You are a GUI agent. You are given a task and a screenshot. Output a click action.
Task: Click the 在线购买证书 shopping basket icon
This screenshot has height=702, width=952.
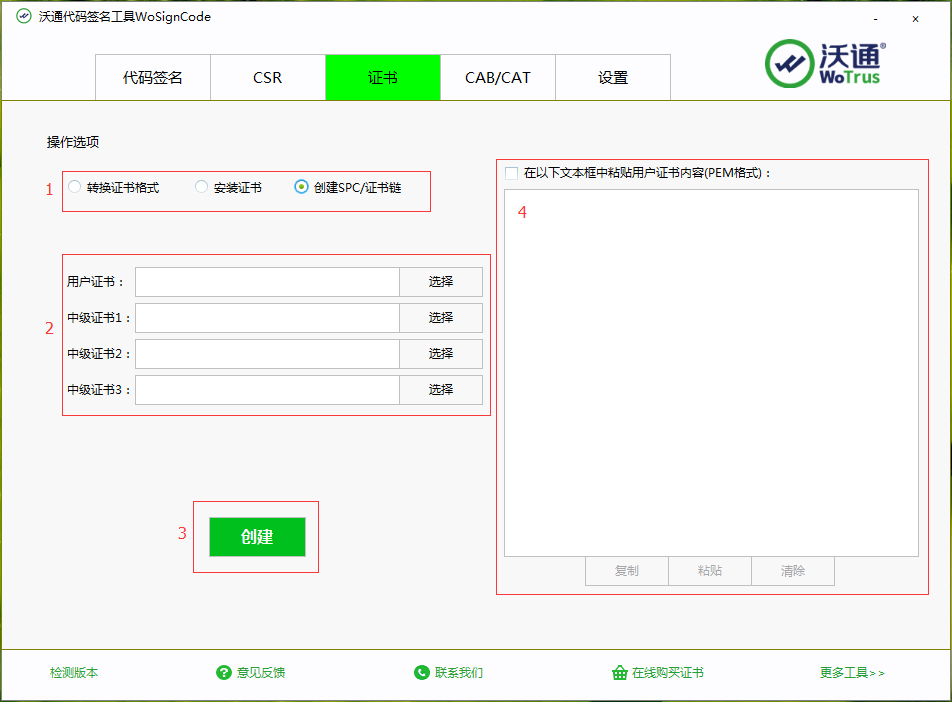[x=619, y=673]
